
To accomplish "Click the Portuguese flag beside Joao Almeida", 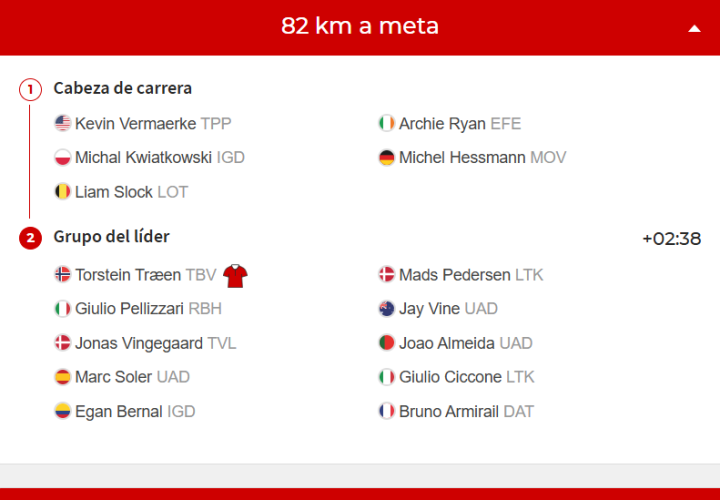I will pos(387,343).
